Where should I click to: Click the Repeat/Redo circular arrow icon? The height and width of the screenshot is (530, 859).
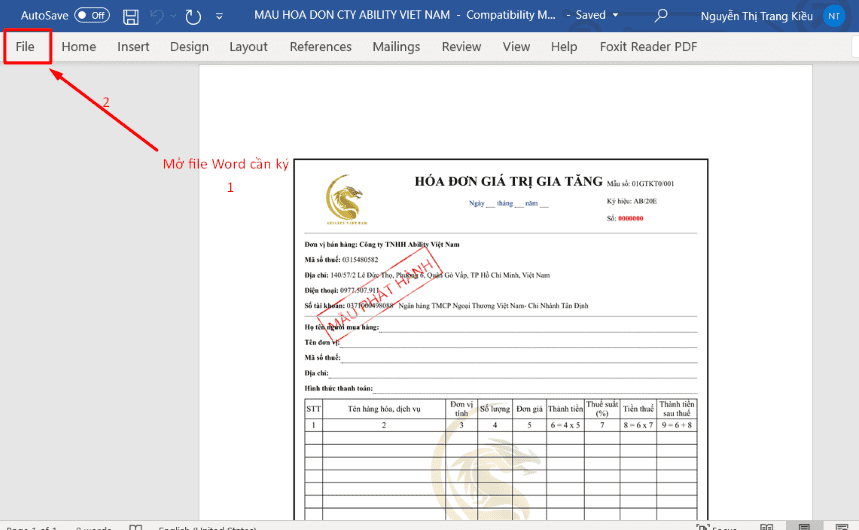tap(193, 16)
